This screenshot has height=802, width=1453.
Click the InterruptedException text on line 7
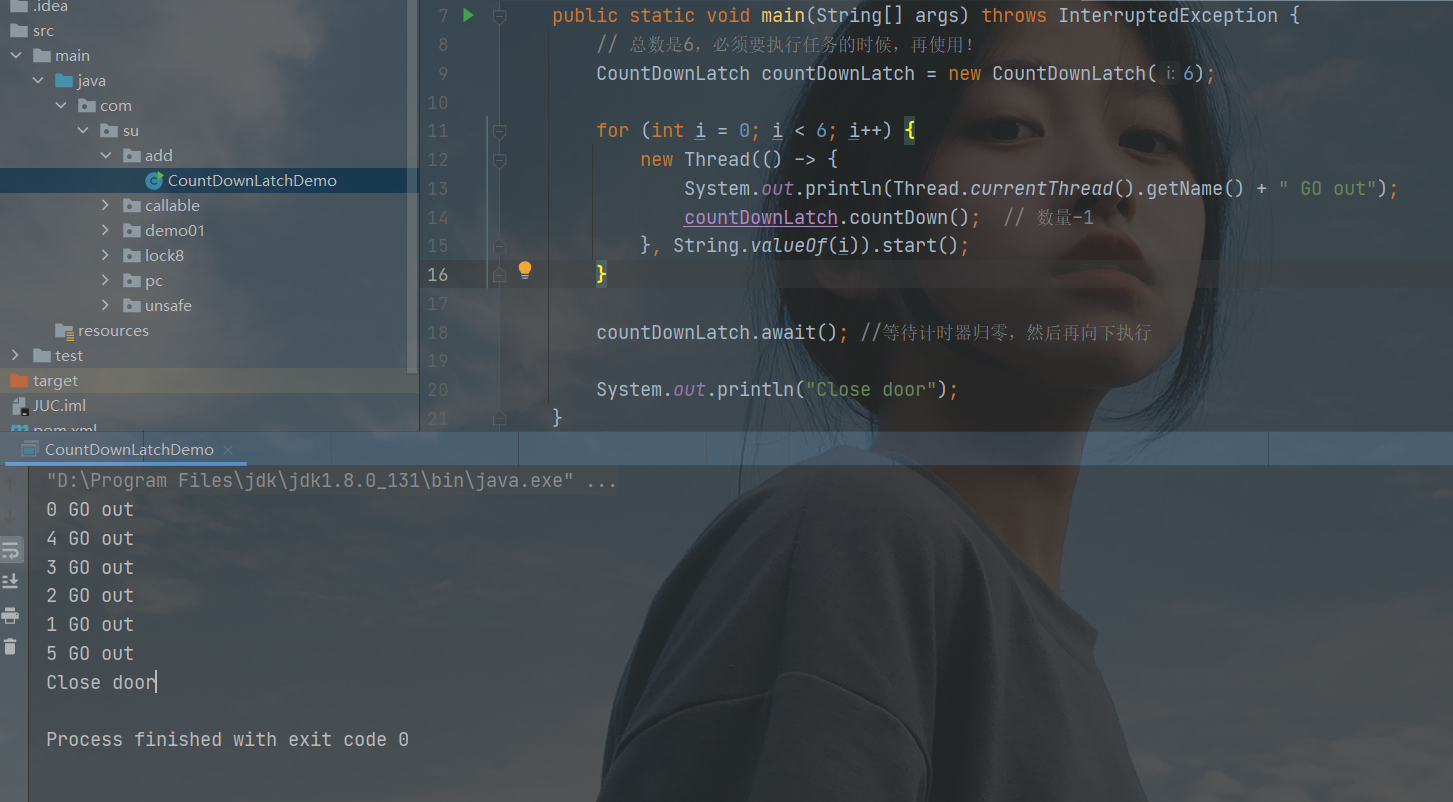point(1168,16)
